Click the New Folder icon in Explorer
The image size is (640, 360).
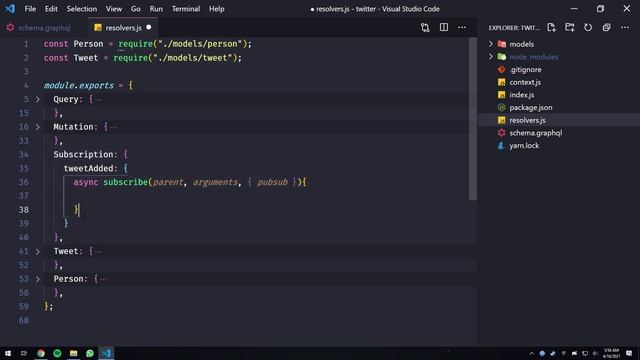(x=569, y=27)
